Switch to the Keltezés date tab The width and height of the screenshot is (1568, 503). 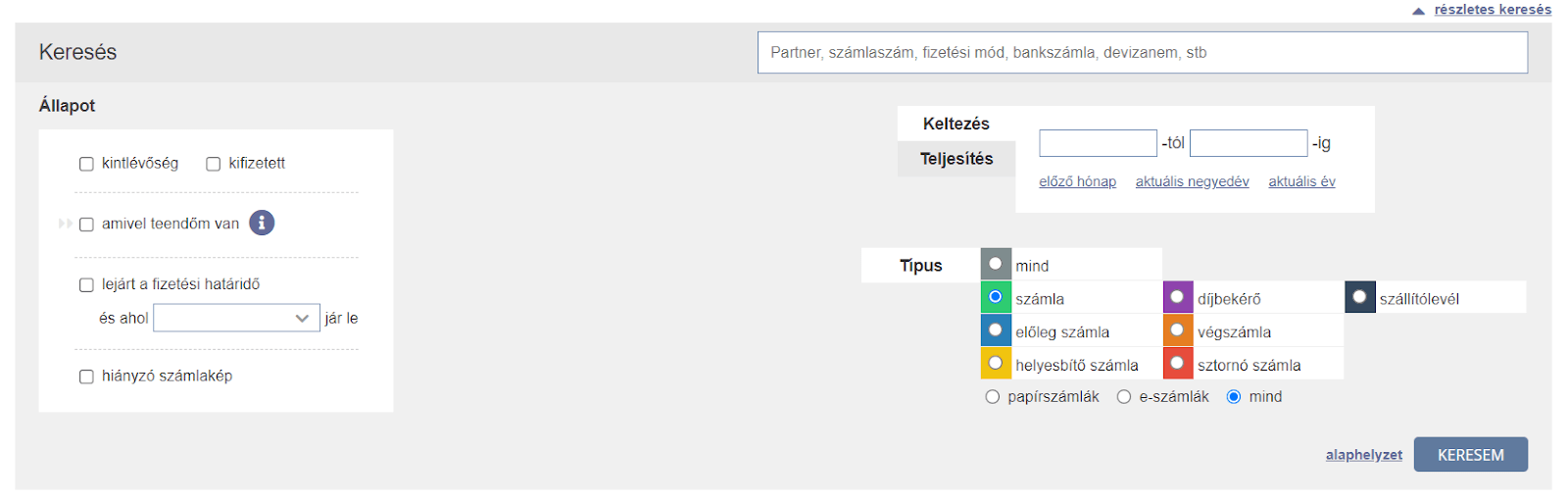tap(956, 124)
